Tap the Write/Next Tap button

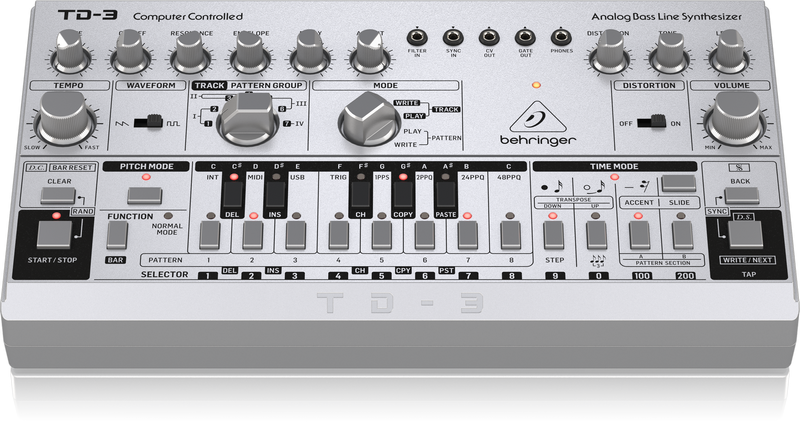pos(745,235)
